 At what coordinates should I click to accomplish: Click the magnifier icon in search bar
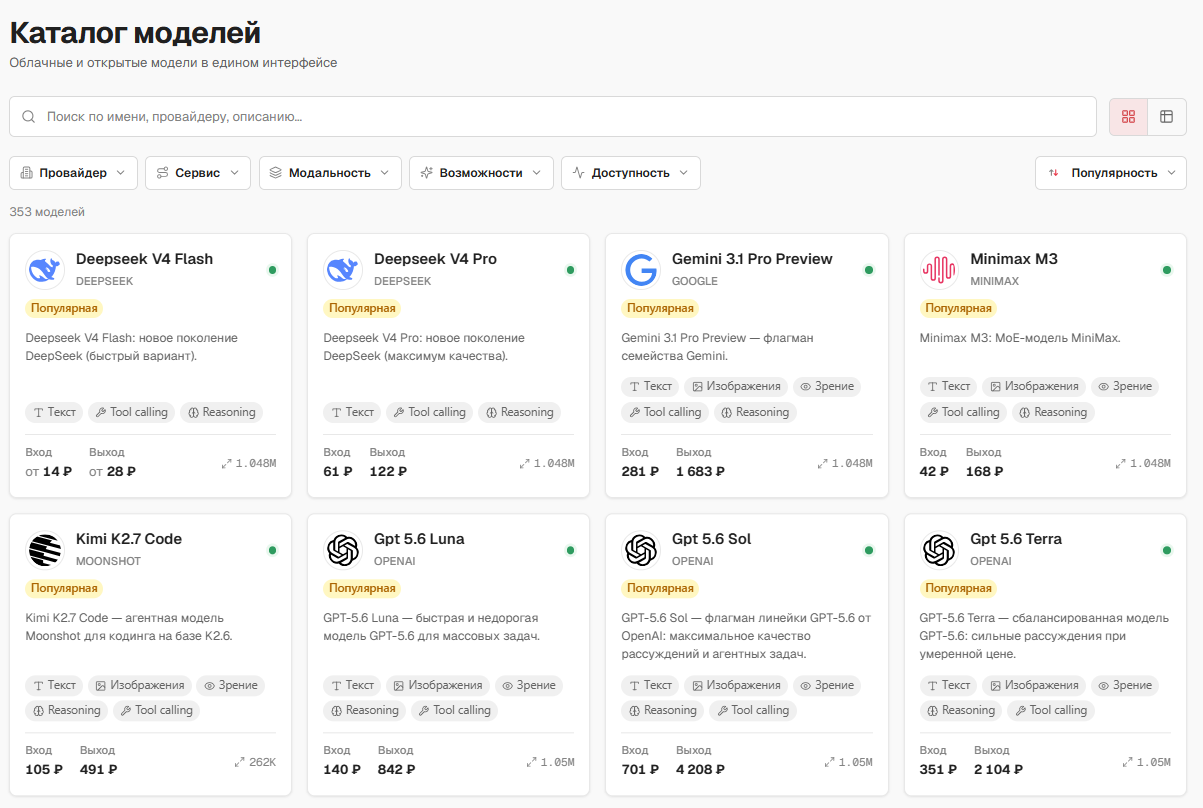(x=29, y=117)
